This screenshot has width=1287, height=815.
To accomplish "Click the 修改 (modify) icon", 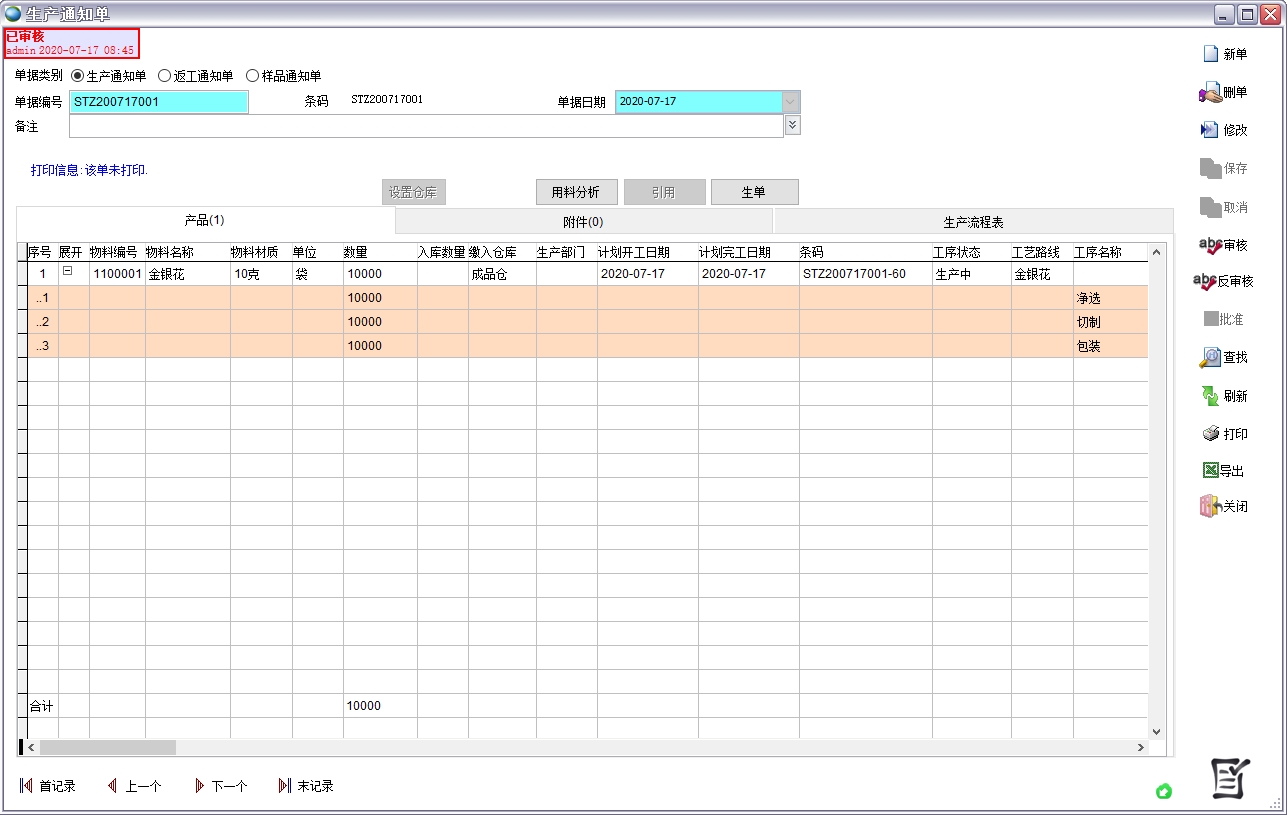I will (x=1210, y=130).
